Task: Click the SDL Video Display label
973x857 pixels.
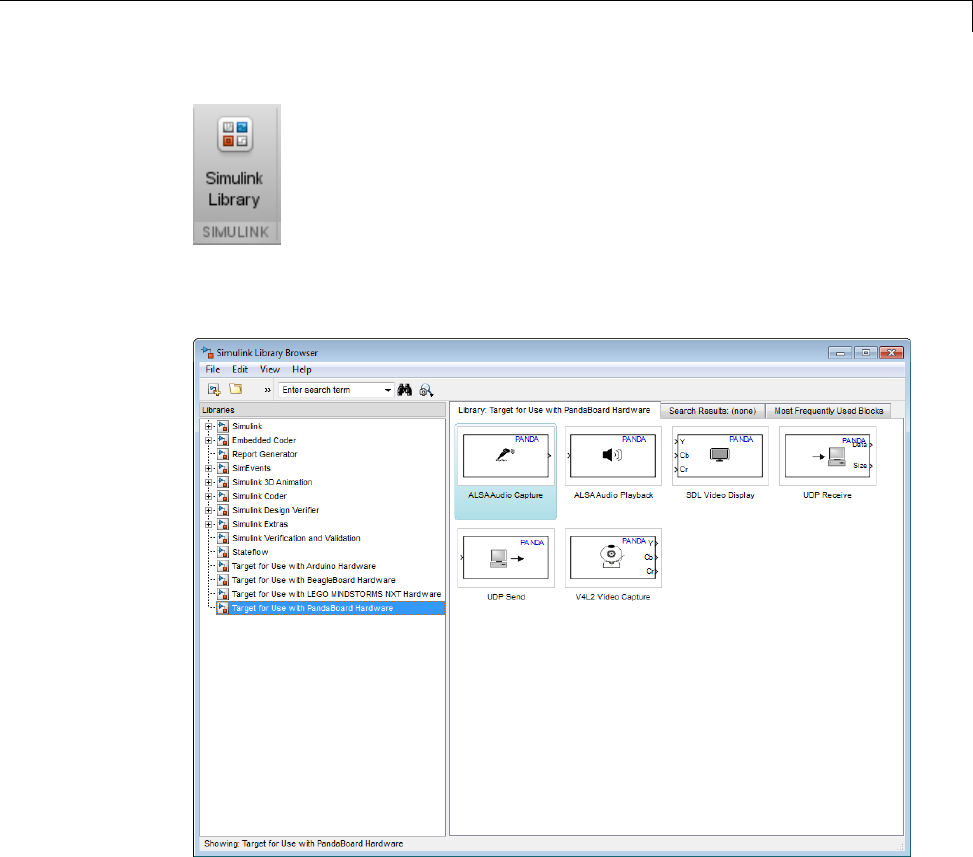Action: pyautogui.click(x=720, y=495)
